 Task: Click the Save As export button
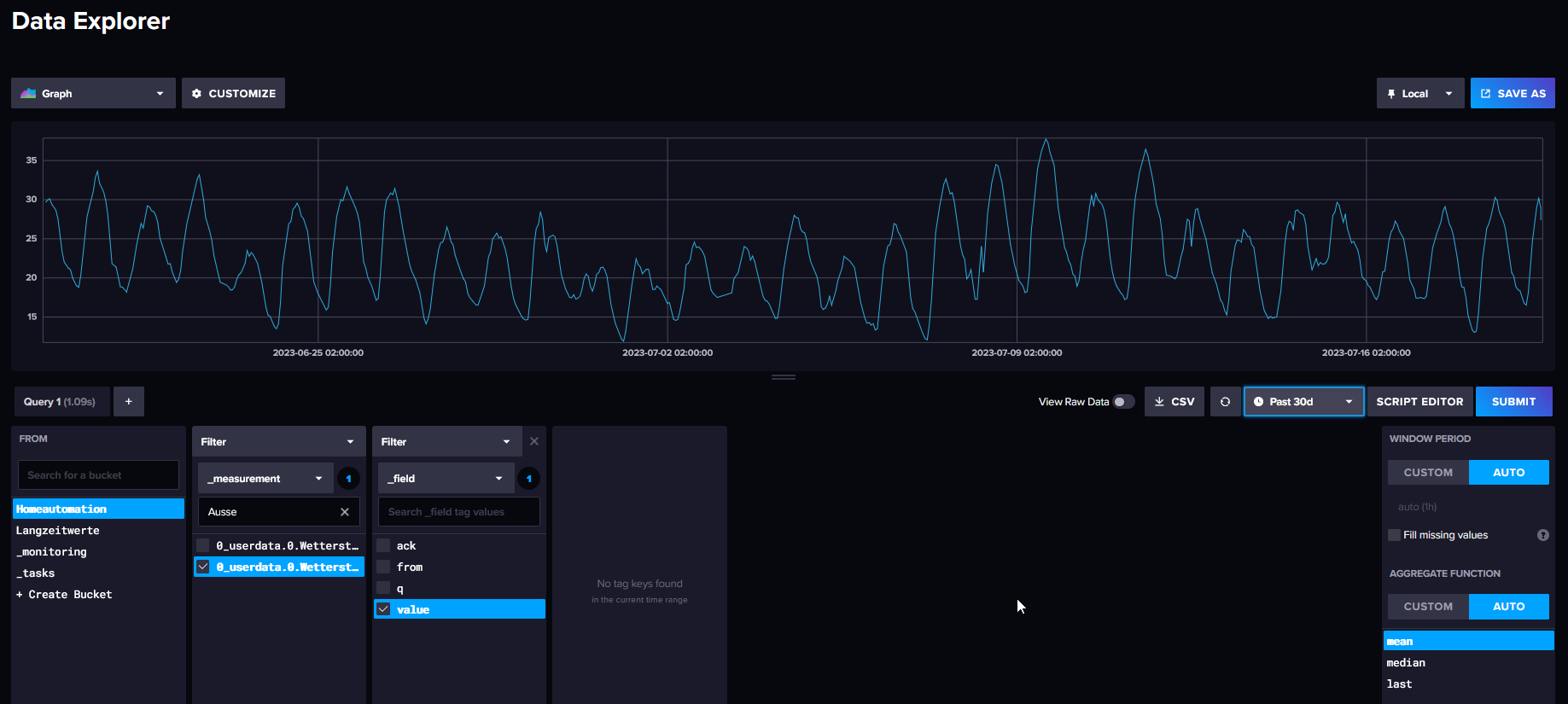point(1513,93)
